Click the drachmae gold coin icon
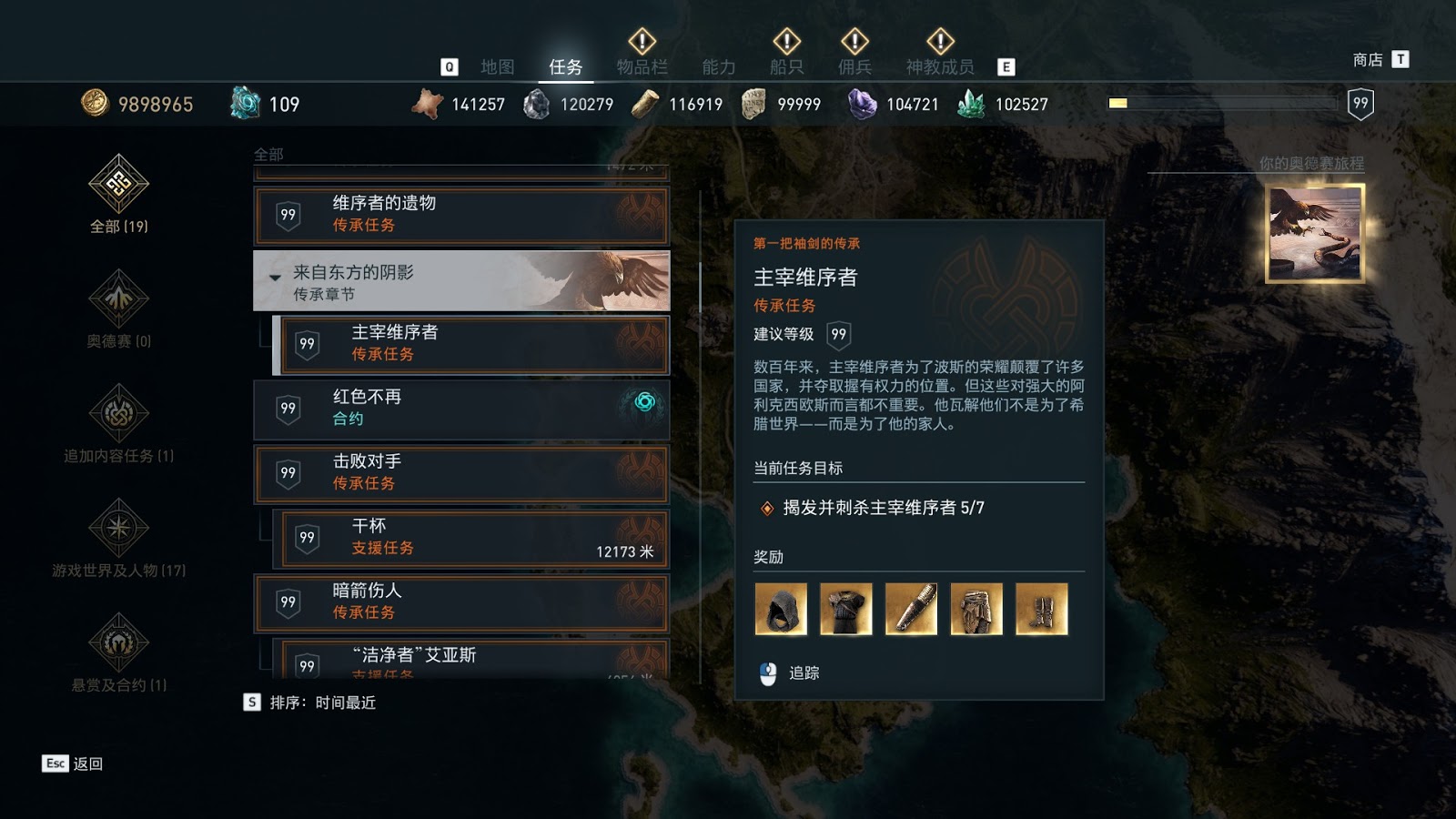The width and height of the screenshot is (1456, 819). (95, 103)
